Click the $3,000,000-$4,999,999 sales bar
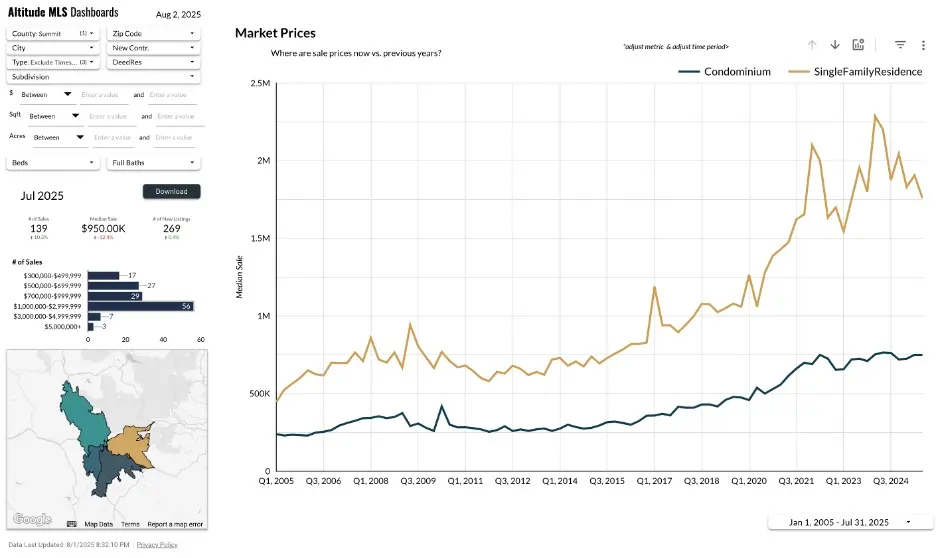This screenshot has width=936, height=558. coord(94,316)
